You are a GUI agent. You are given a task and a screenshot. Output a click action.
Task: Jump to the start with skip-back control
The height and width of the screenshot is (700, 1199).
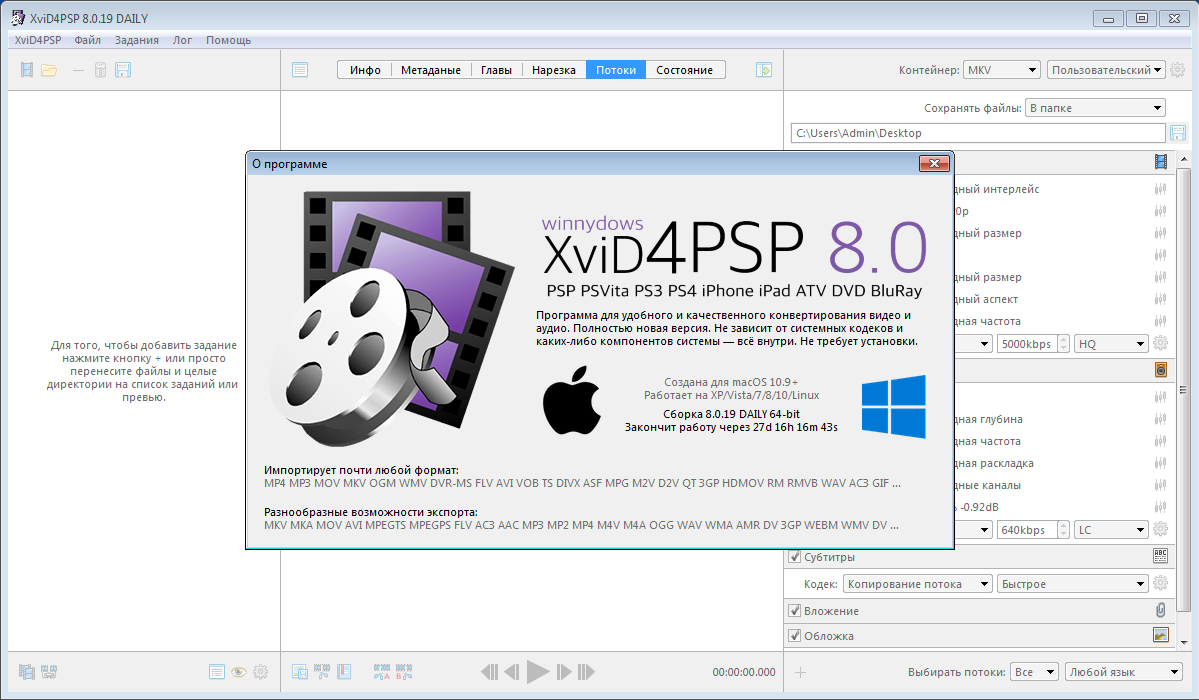[x=489, y=672]
